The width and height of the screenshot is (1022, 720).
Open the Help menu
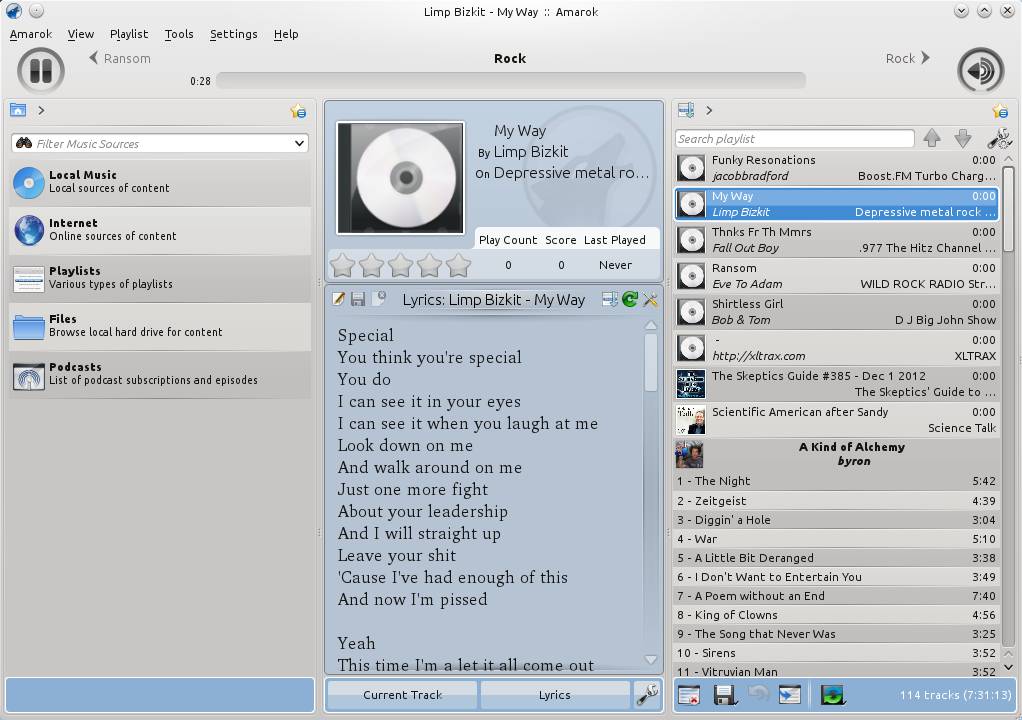click(x=286, y=34)
